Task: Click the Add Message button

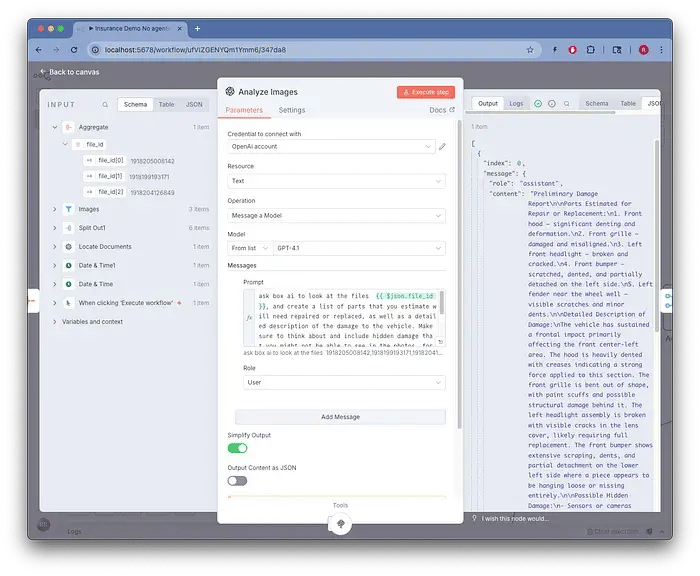Action: pyautogui.click(x=340, y=417)
